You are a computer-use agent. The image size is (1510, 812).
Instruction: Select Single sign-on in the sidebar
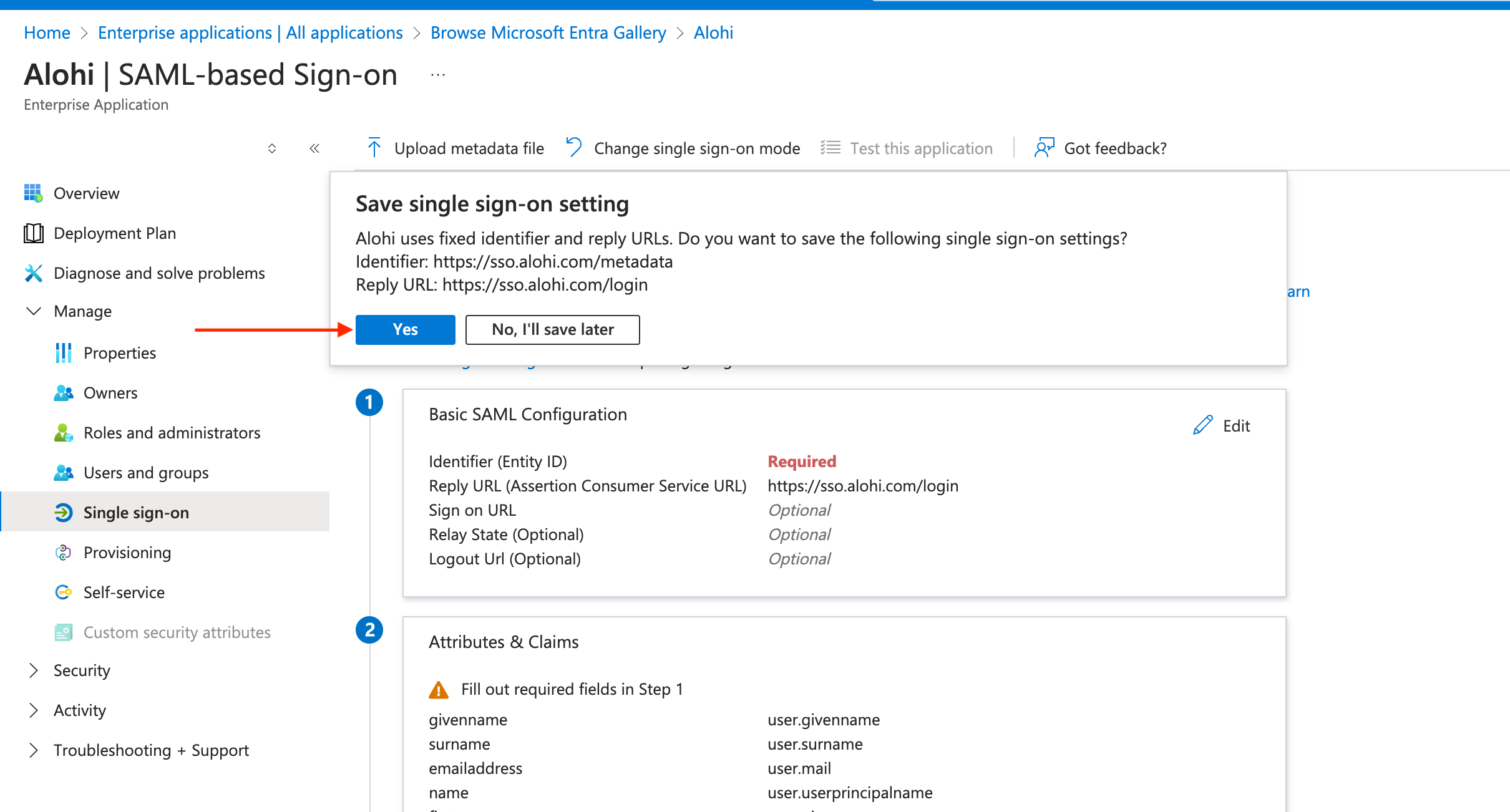tap(165, 511)
